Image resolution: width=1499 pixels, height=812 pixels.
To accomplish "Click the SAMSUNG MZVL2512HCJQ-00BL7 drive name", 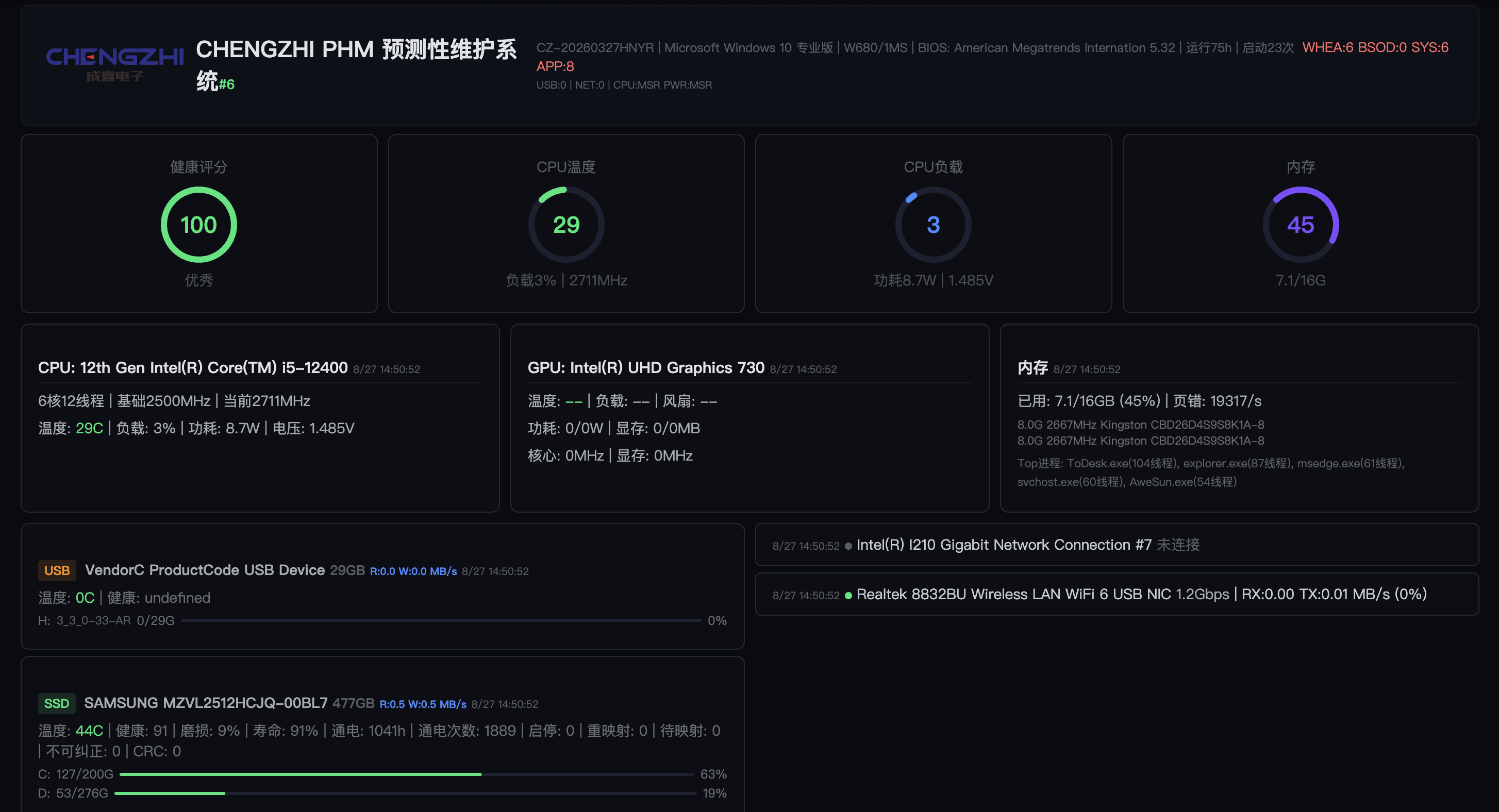I will (206, 703).
